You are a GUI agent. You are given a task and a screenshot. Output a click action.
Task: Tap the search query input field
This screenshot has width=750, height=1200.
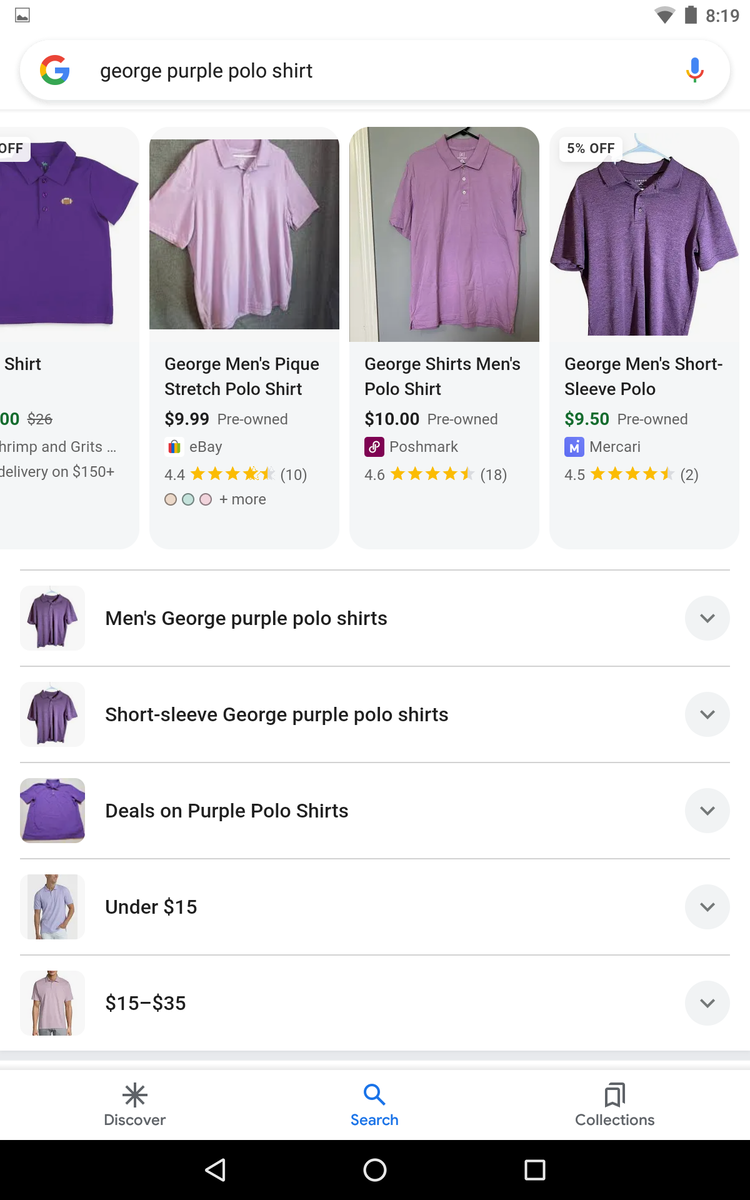380,71
